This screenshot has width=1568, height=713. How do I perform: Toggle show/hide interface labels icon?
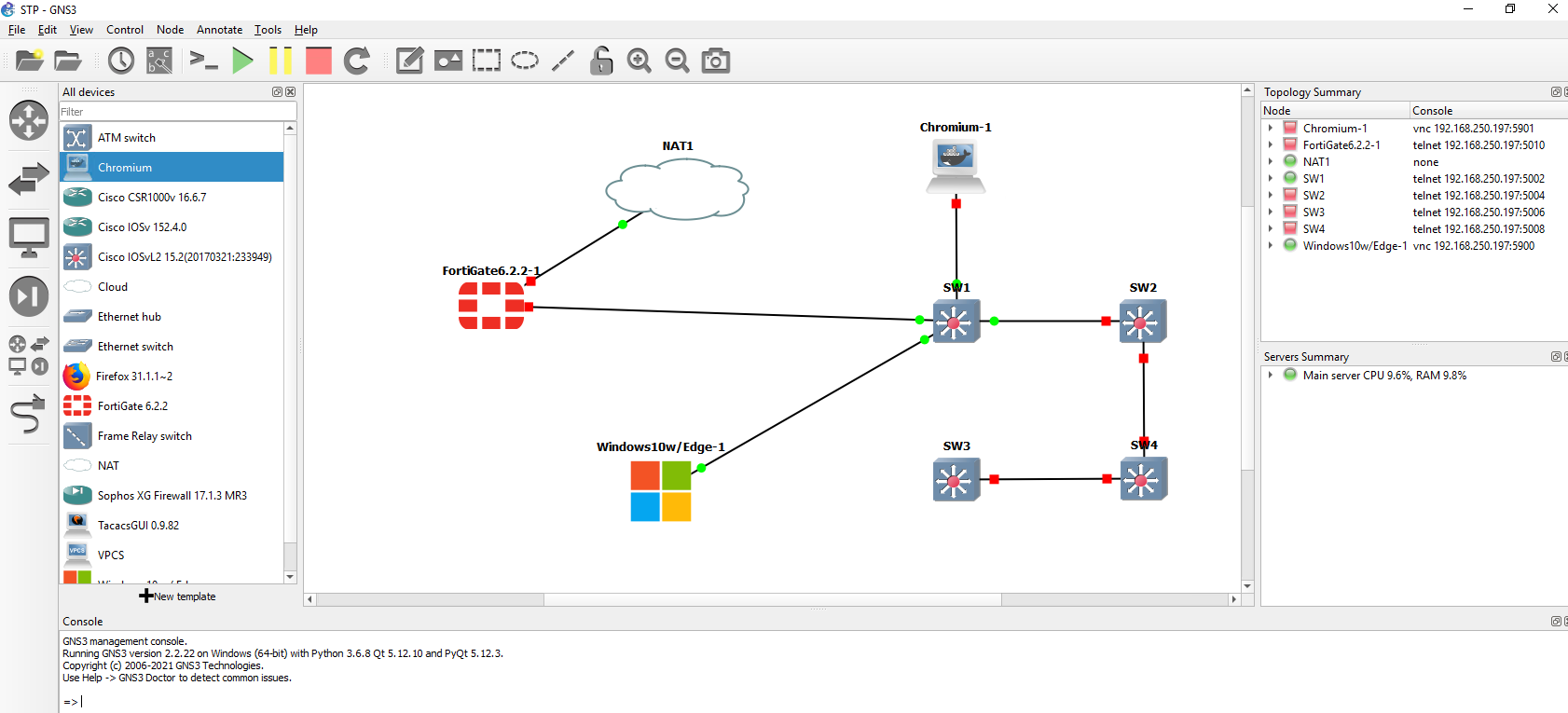click(x=159, y=61)
